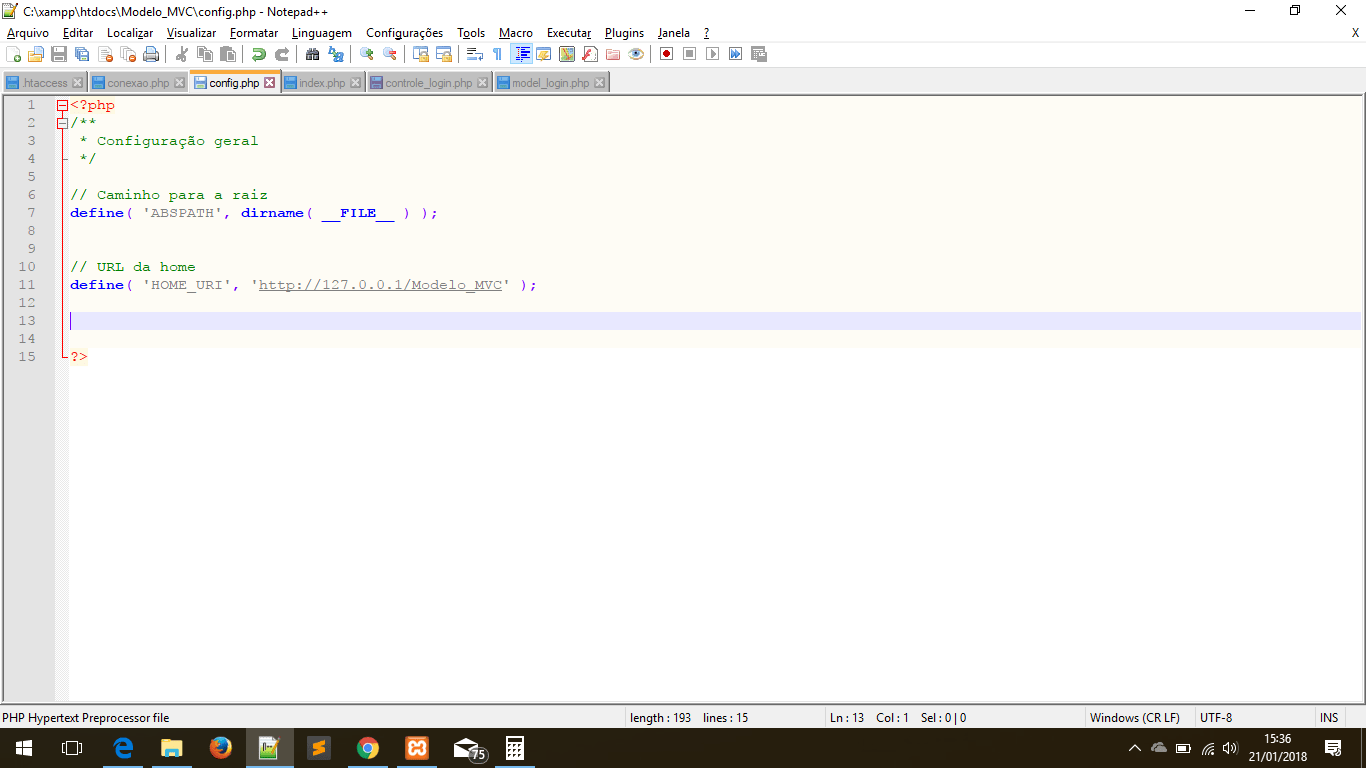Show hidden icons in the system tray
The height and width of the screenshot is (768, 1366).
click(1136, 746)
